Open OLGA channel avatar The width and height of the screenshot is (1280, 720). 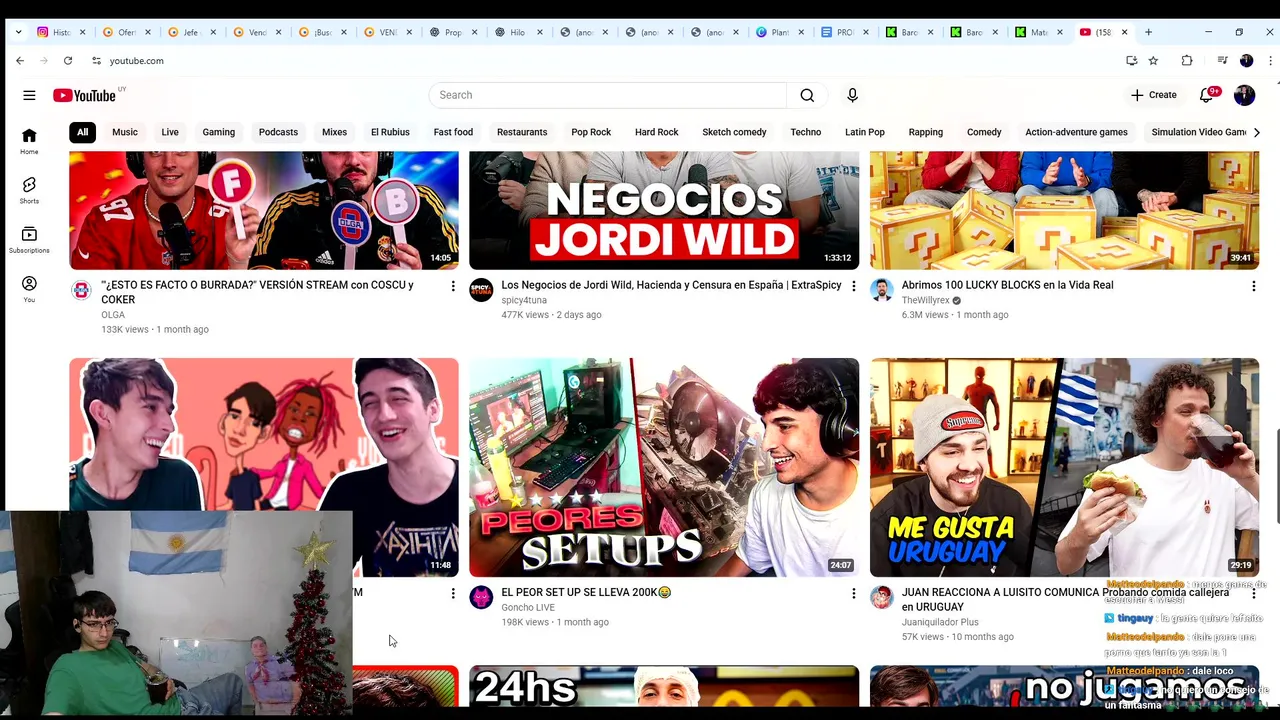tap(81, 290)
